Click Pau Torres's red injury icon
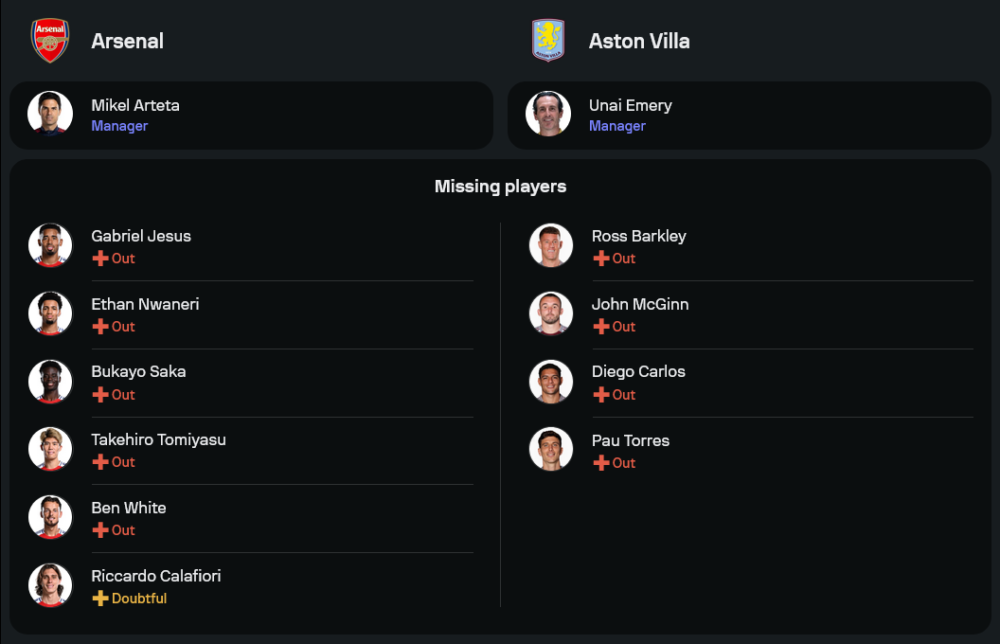1000x644 pixels. 601,463
